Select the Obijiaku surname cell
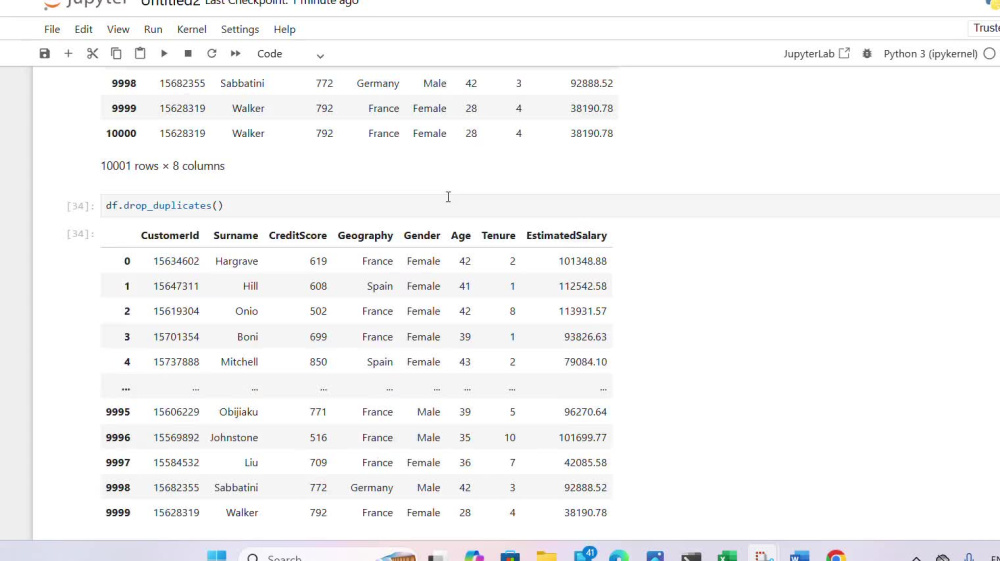 (239, 412)
